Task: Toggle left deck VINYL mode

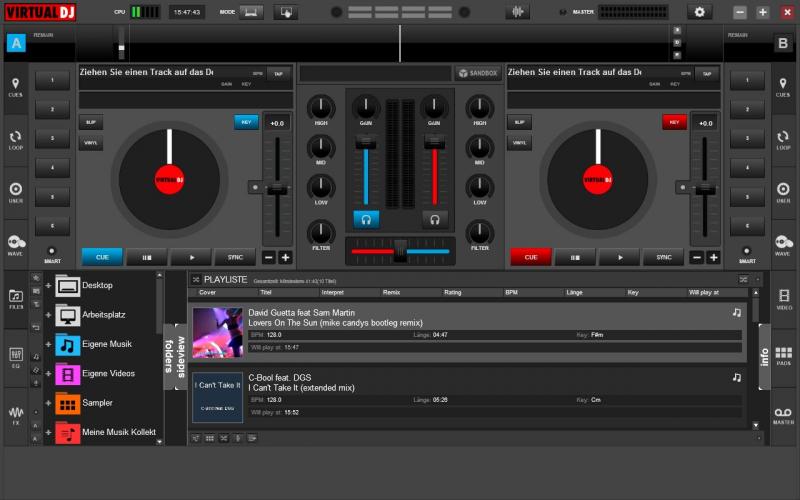Action: (90, 143)
